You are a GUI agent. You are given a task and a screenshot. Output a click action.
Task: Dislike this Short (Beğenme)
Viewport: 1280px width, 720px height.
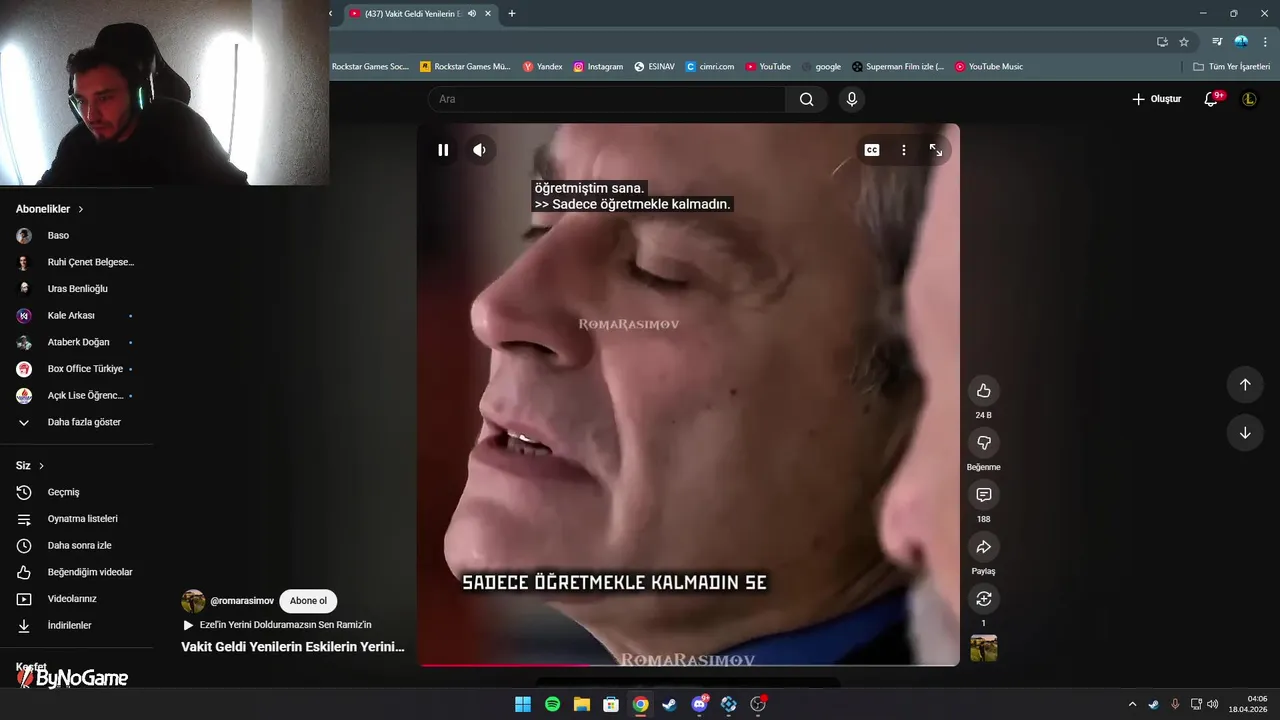983,443
